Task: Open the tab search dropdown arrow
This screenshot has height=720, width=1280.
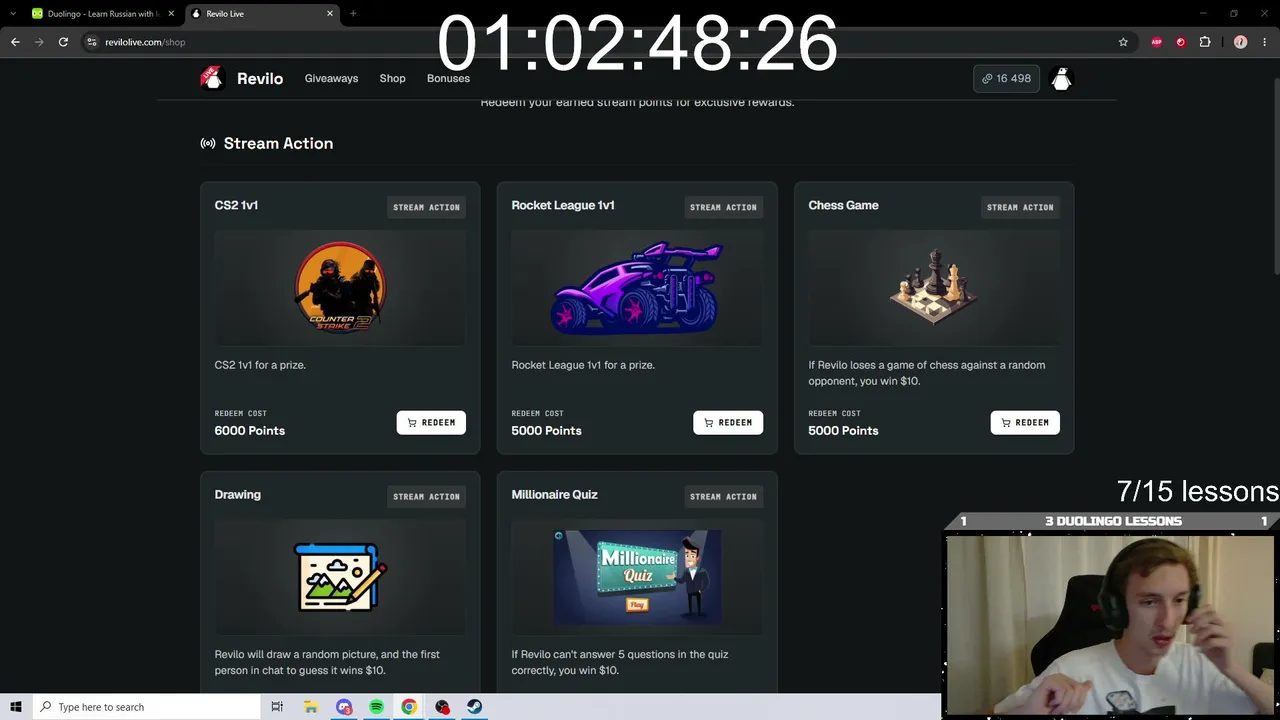Action: [12, 14]
